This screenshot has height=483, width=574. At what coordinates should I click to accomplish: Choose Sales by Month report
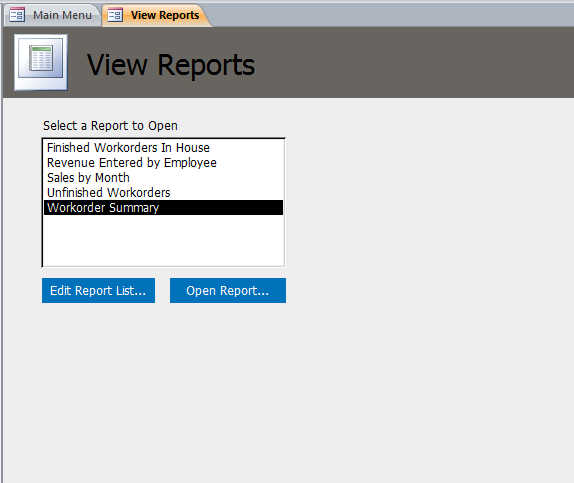(163, 178)
